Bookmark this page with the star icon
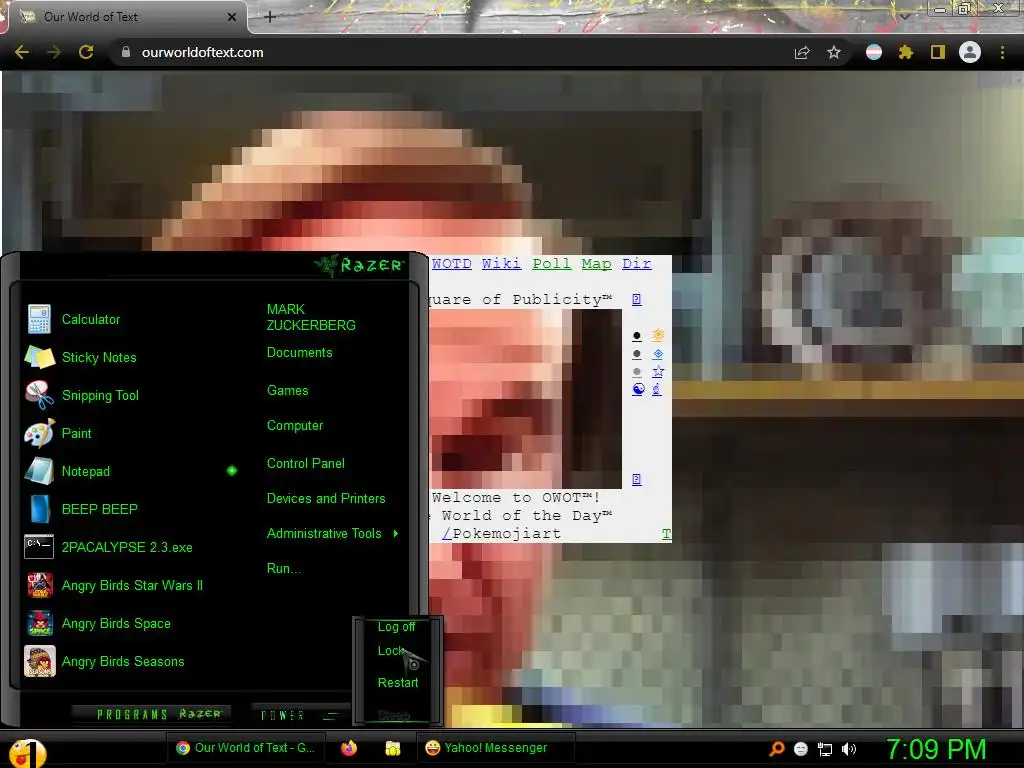The image size is (1024, 768). click(x=834, y=52)
